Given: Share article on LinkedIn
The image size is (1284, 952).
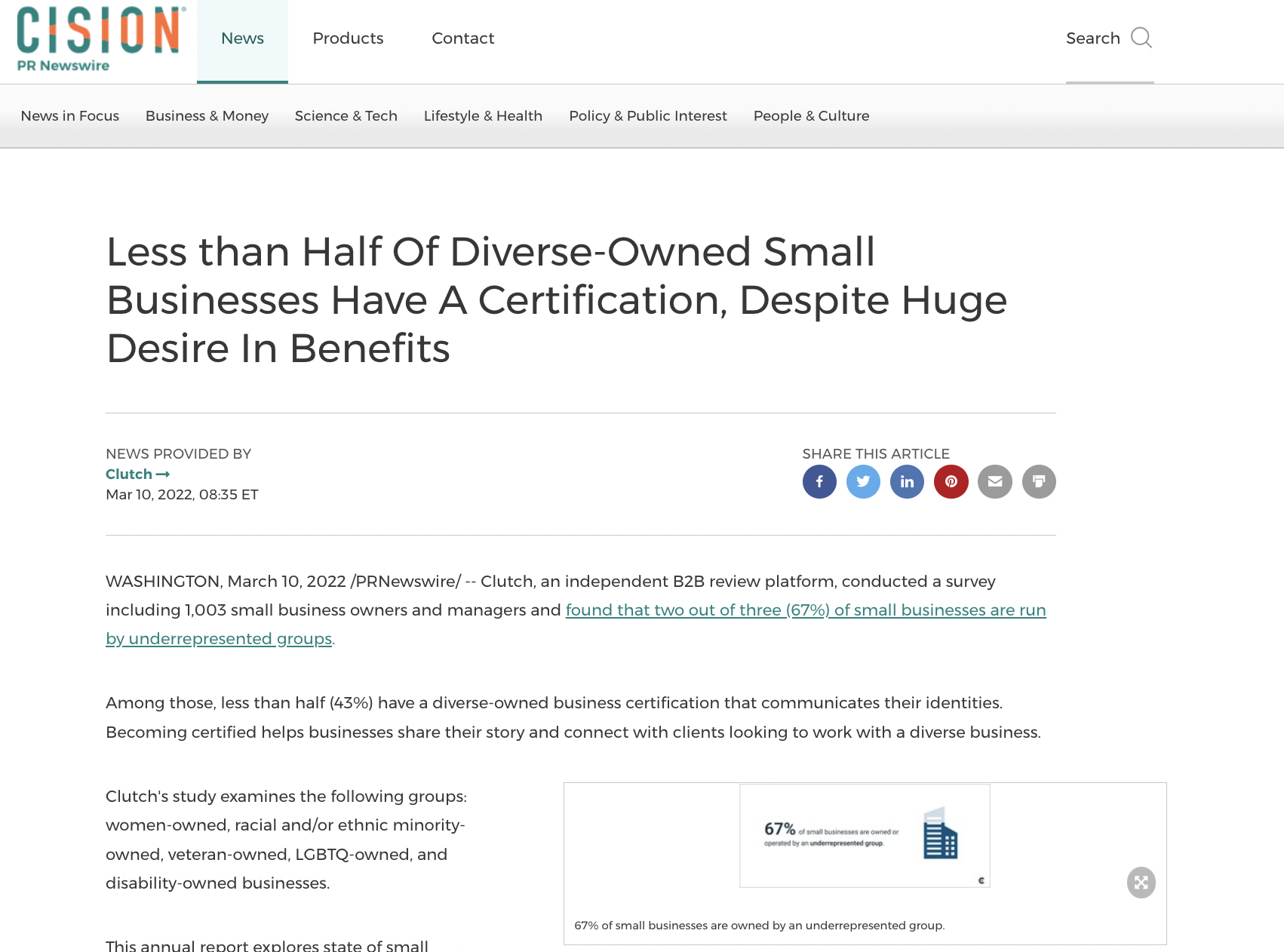Looking at the screenshot, I should coord(907,481).
